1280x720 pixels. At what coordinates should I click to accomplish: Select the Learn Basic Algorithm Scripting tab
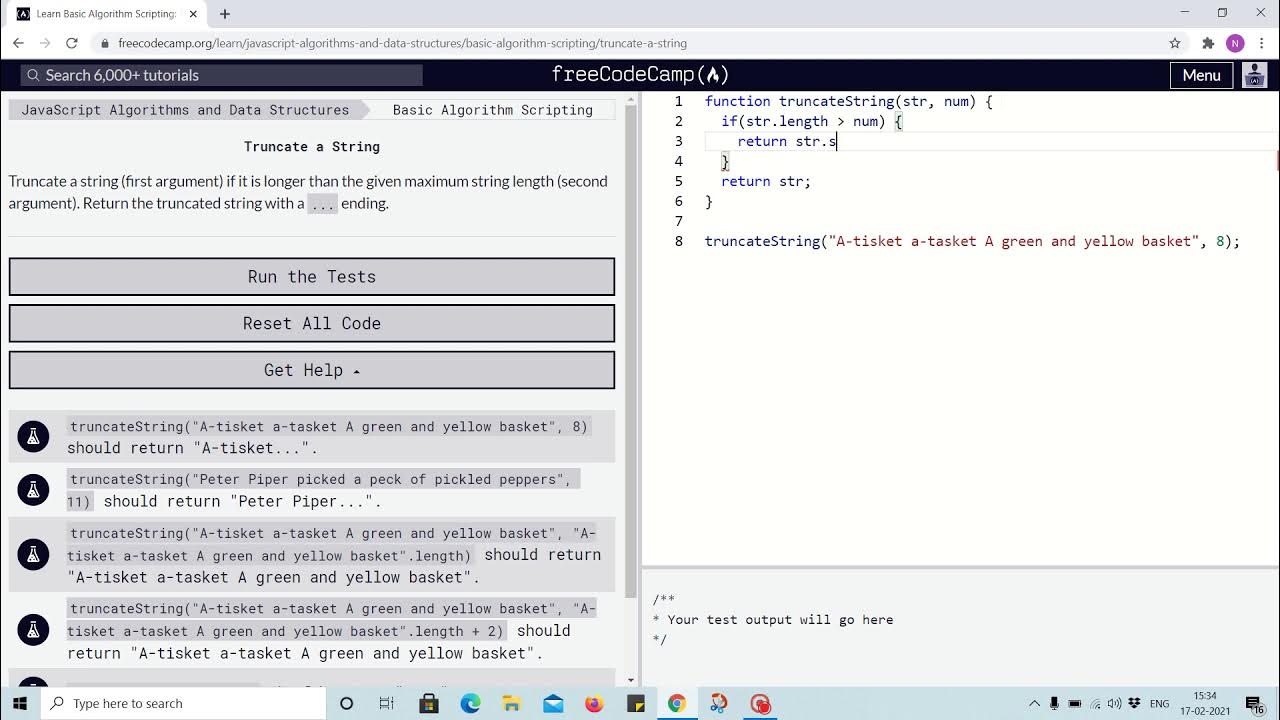pyautogui.click(x=105, y=14)
